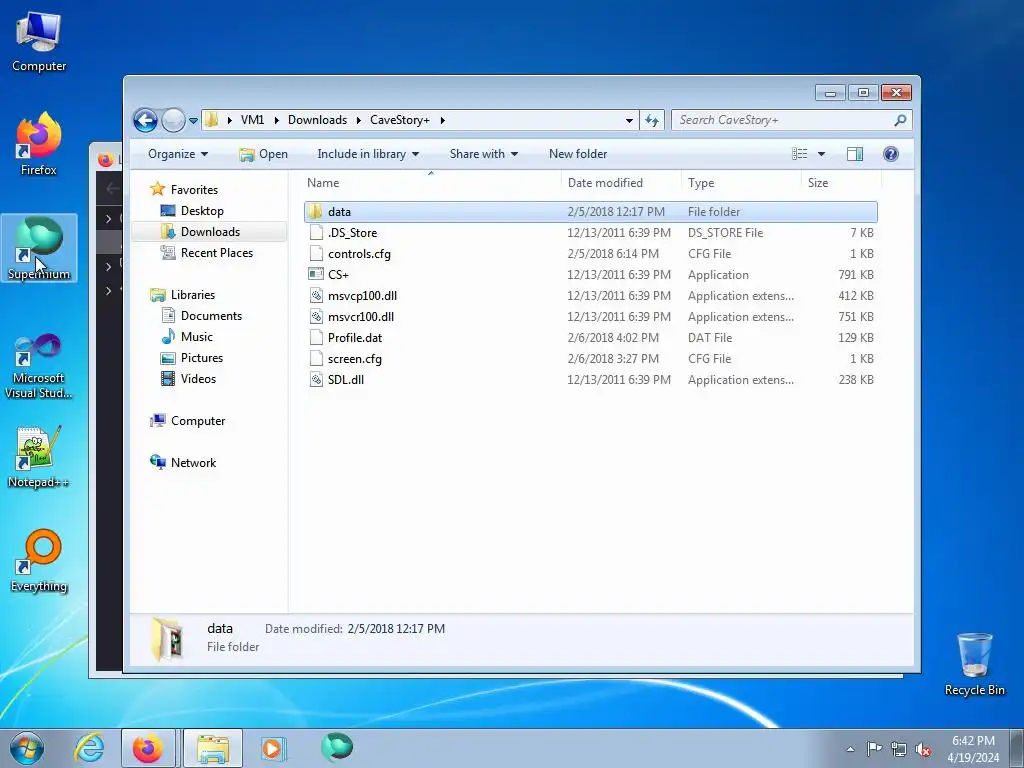The width and height of the screenshot is (1024, 768).
Task: Create a New folder
Action: [578, 154]
